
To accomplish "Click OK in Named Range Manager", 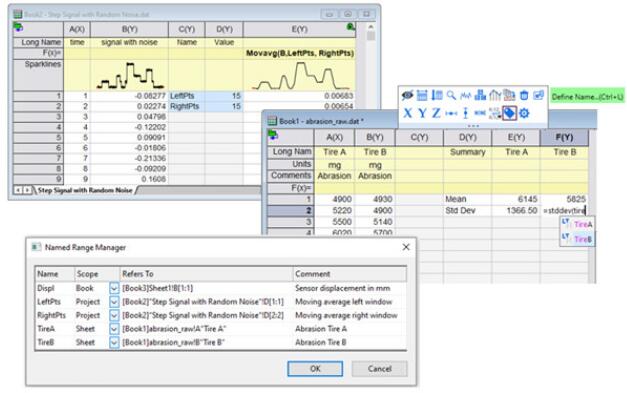I will click(315, 369).
